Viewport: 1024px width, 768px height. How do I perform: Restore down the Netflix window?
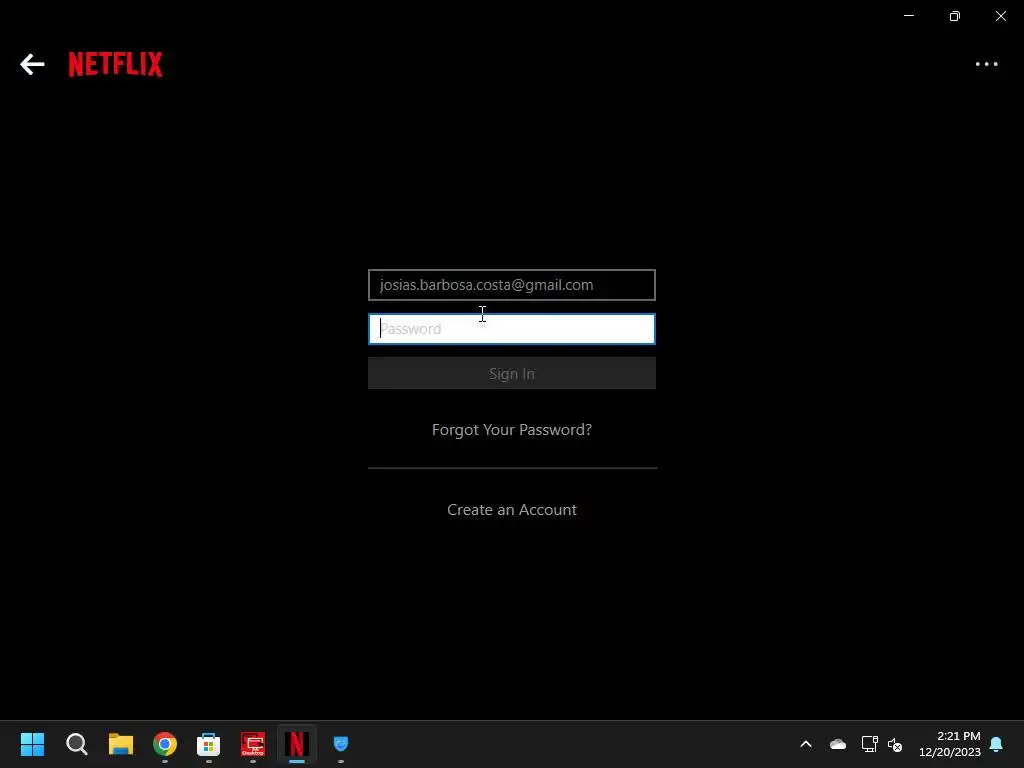[x=955, y=16]
